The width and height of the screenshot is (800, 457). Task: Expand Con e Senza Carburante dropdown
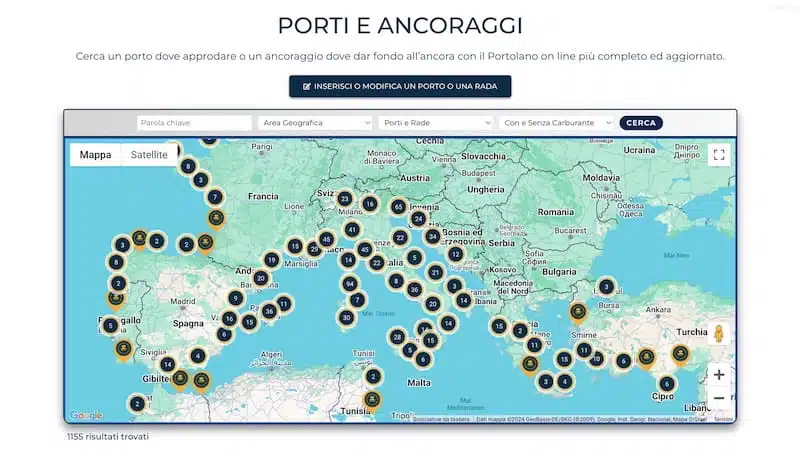pyautogui.click(x=556, y=123)
